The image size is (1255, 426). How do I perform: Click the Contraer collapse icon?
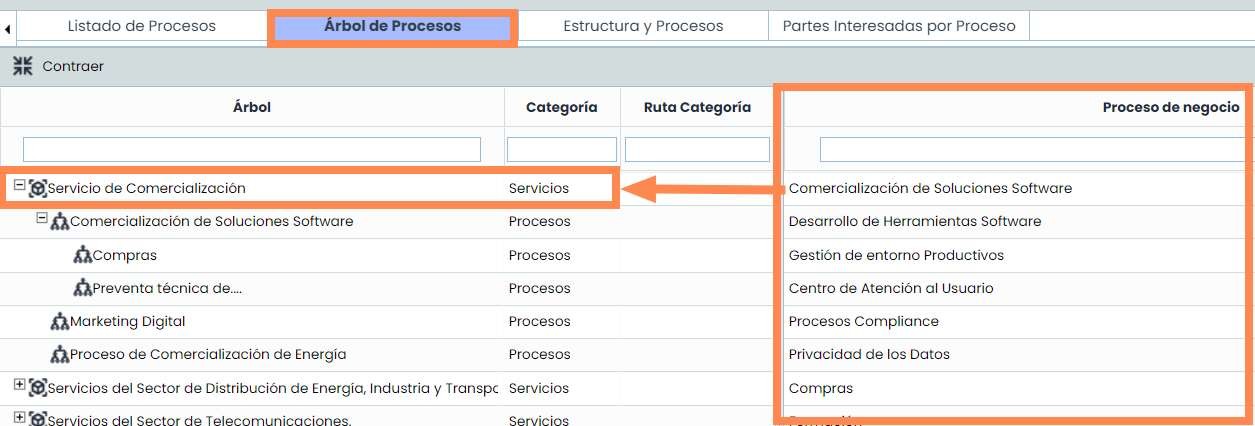(x=22, y=66)
